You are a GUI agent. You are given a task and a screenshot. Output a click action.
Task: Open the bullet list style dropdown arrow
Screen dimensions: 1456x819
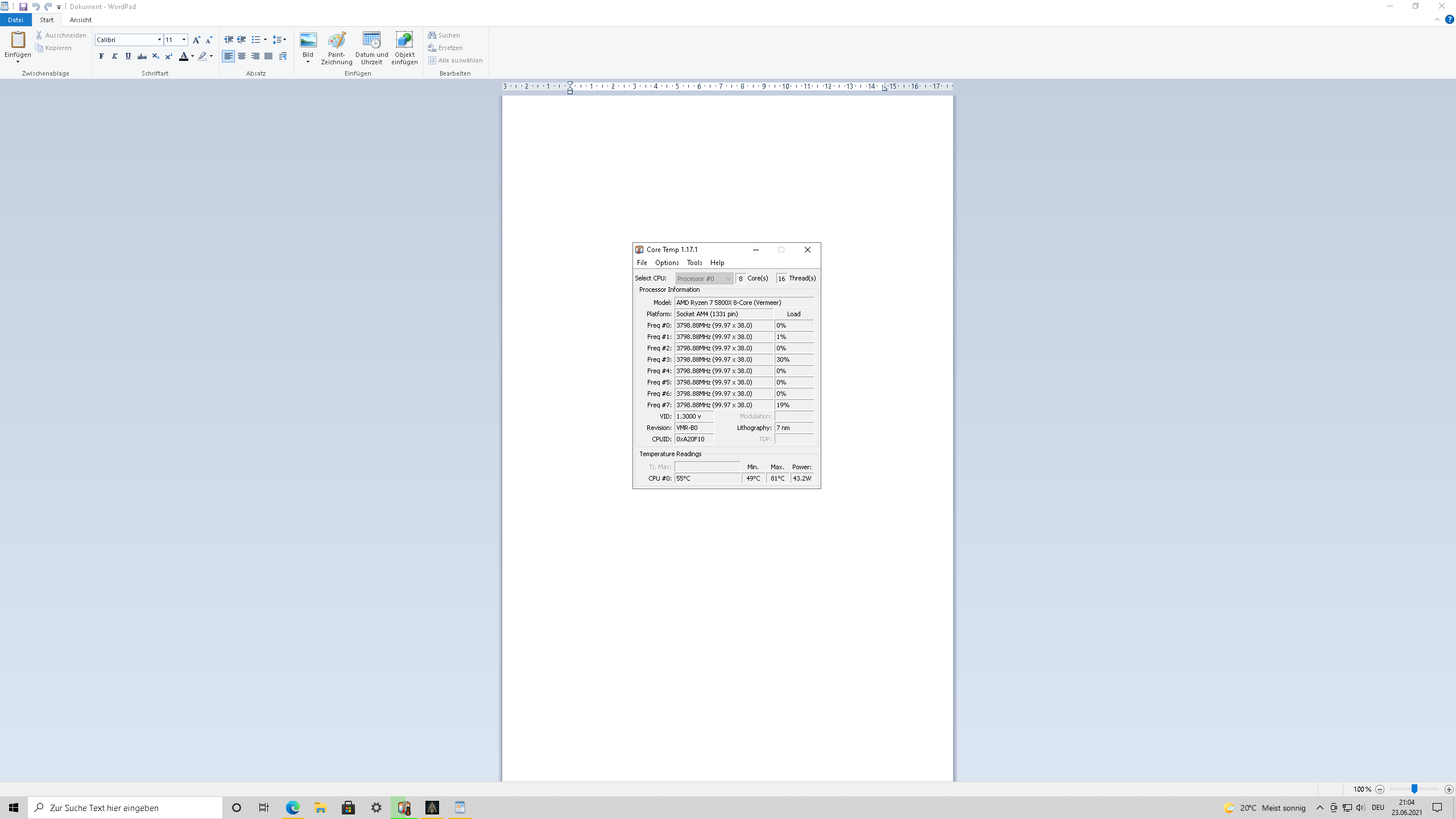click(265, 40)
